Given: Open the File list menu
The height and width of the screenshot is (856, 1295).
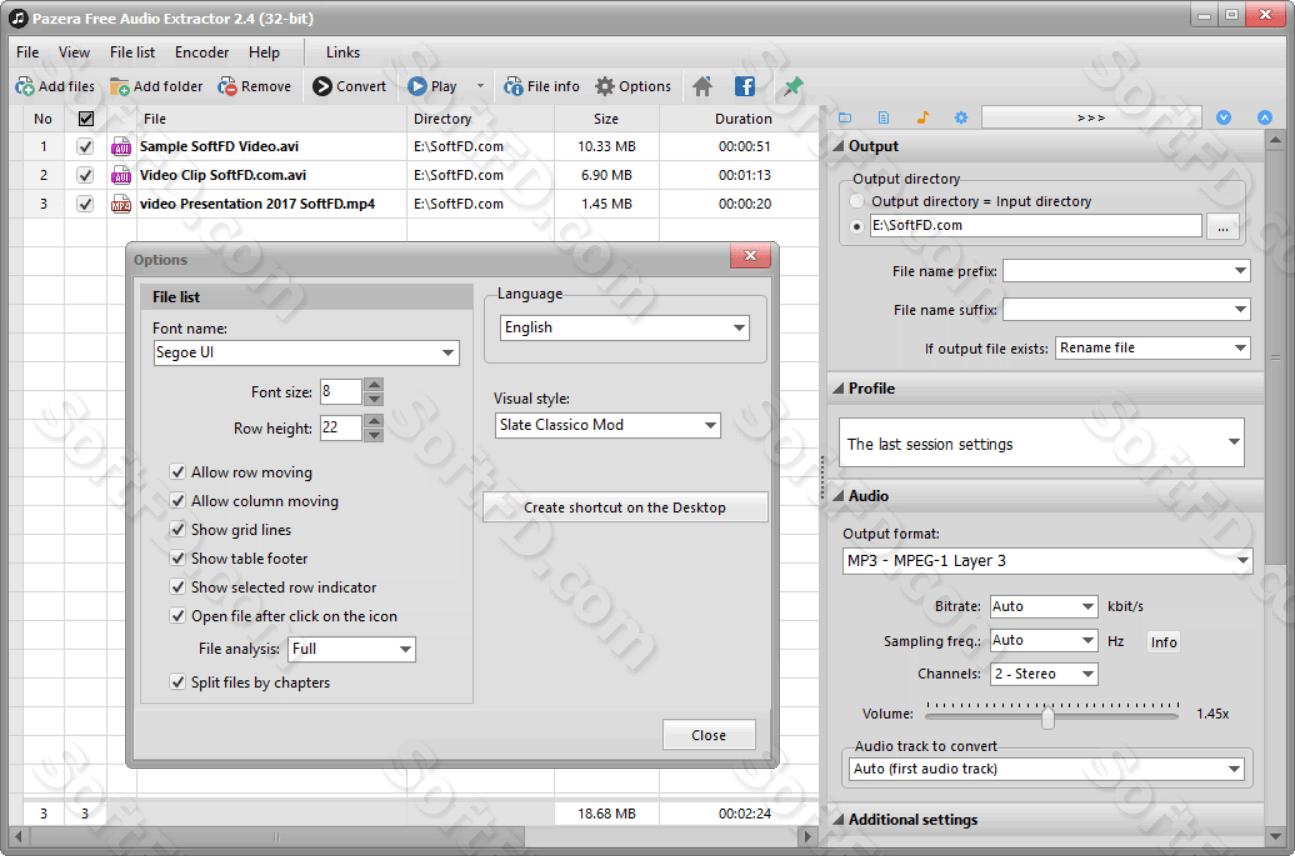Looking at the screenshot, I should tap(131, 52).
